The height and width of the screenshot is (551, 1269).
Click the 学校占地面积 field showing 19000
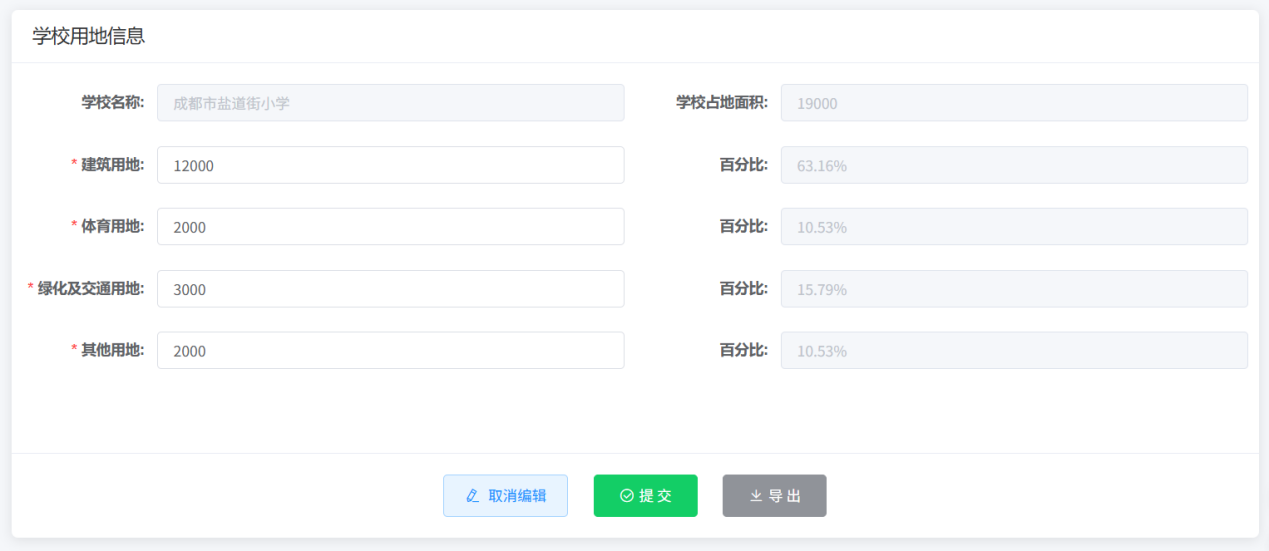[1013, 103]
